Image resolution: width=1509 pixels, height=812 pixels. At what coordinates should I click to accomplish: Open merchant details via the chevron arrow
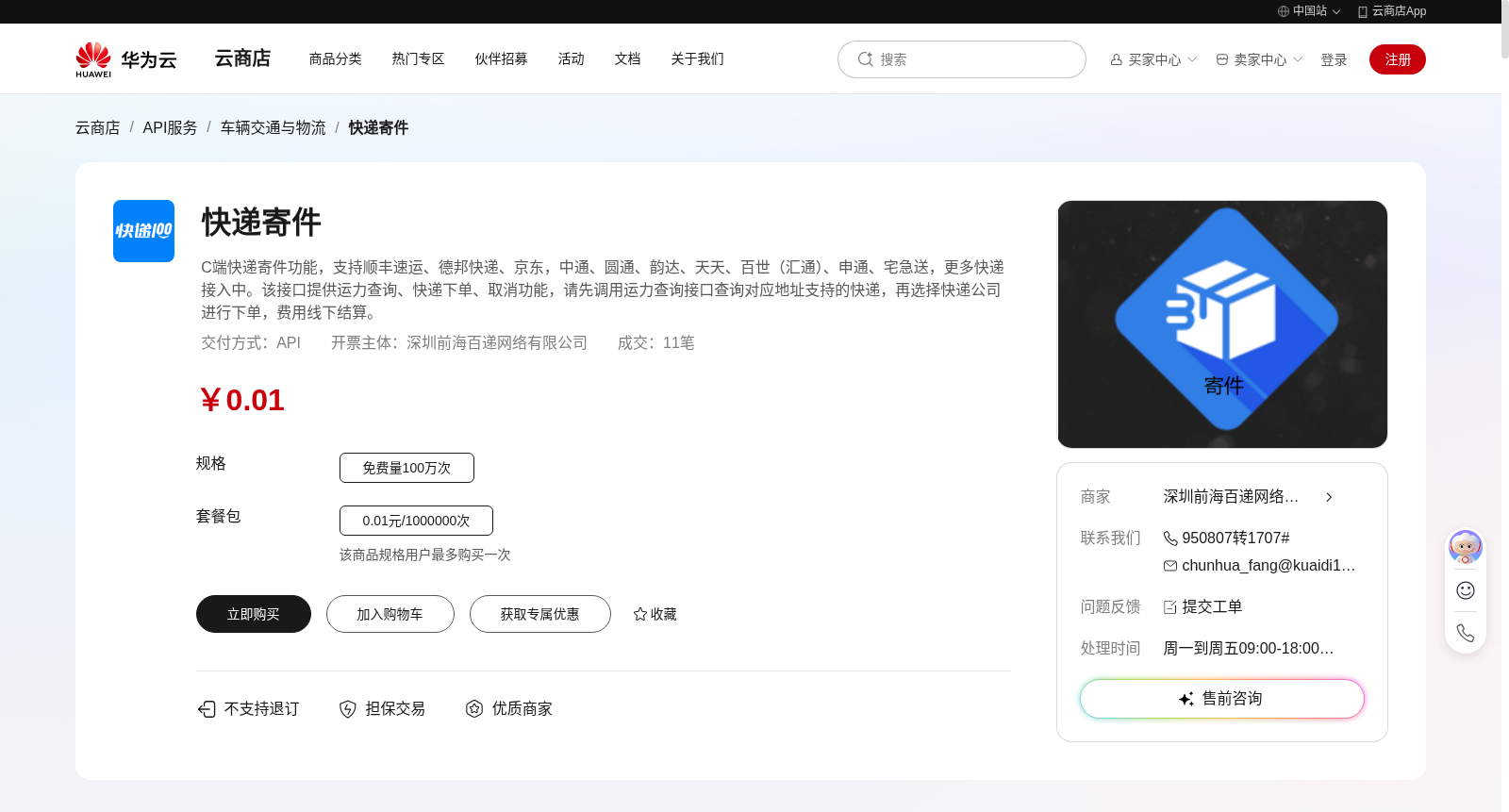1329,497
